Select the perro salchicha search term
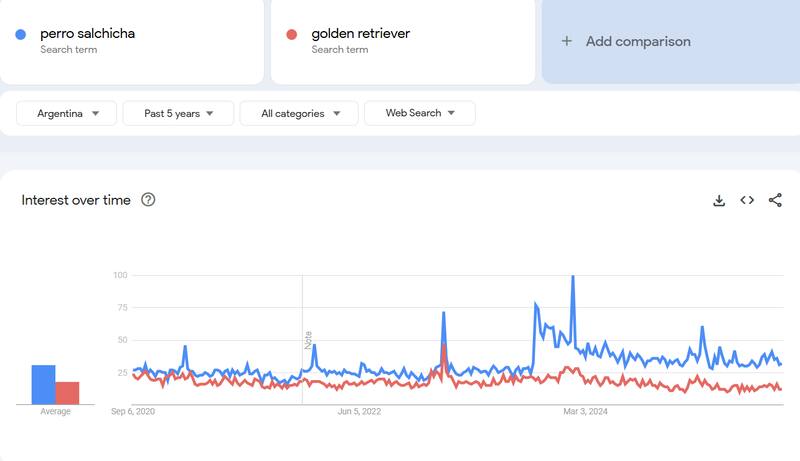This screenshot has width=800, height=461. (x=87, y=34)
